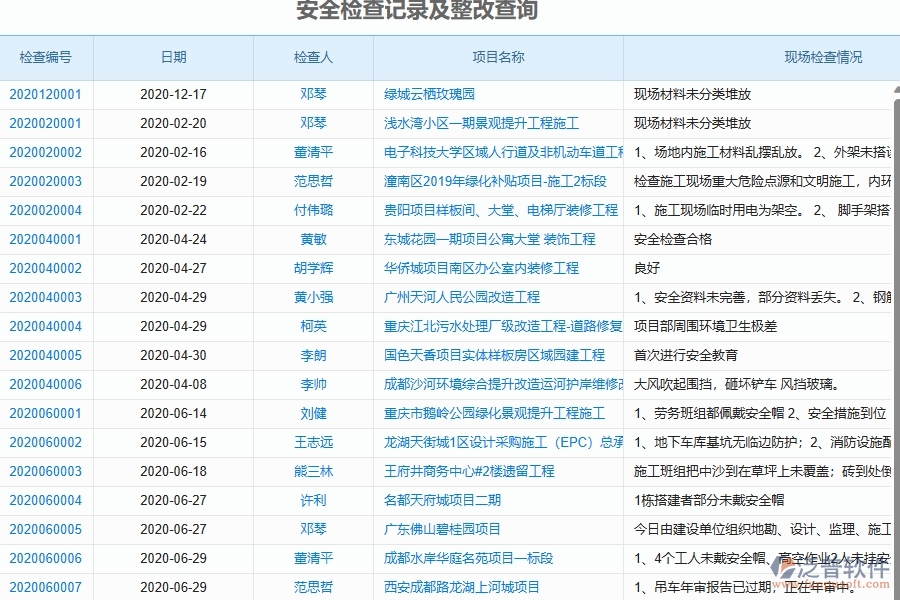Open record 2020020001 details link
This screenshot has width=900, height=600.
46,123
